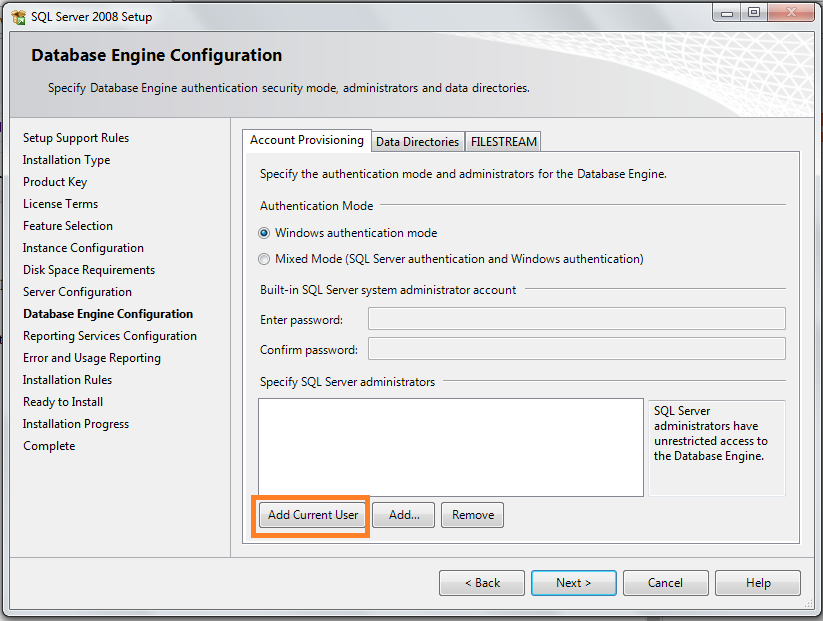Screen dimensions: 823x621
Task: Select the Installation Progress step
Action: [x=76, y=424]
